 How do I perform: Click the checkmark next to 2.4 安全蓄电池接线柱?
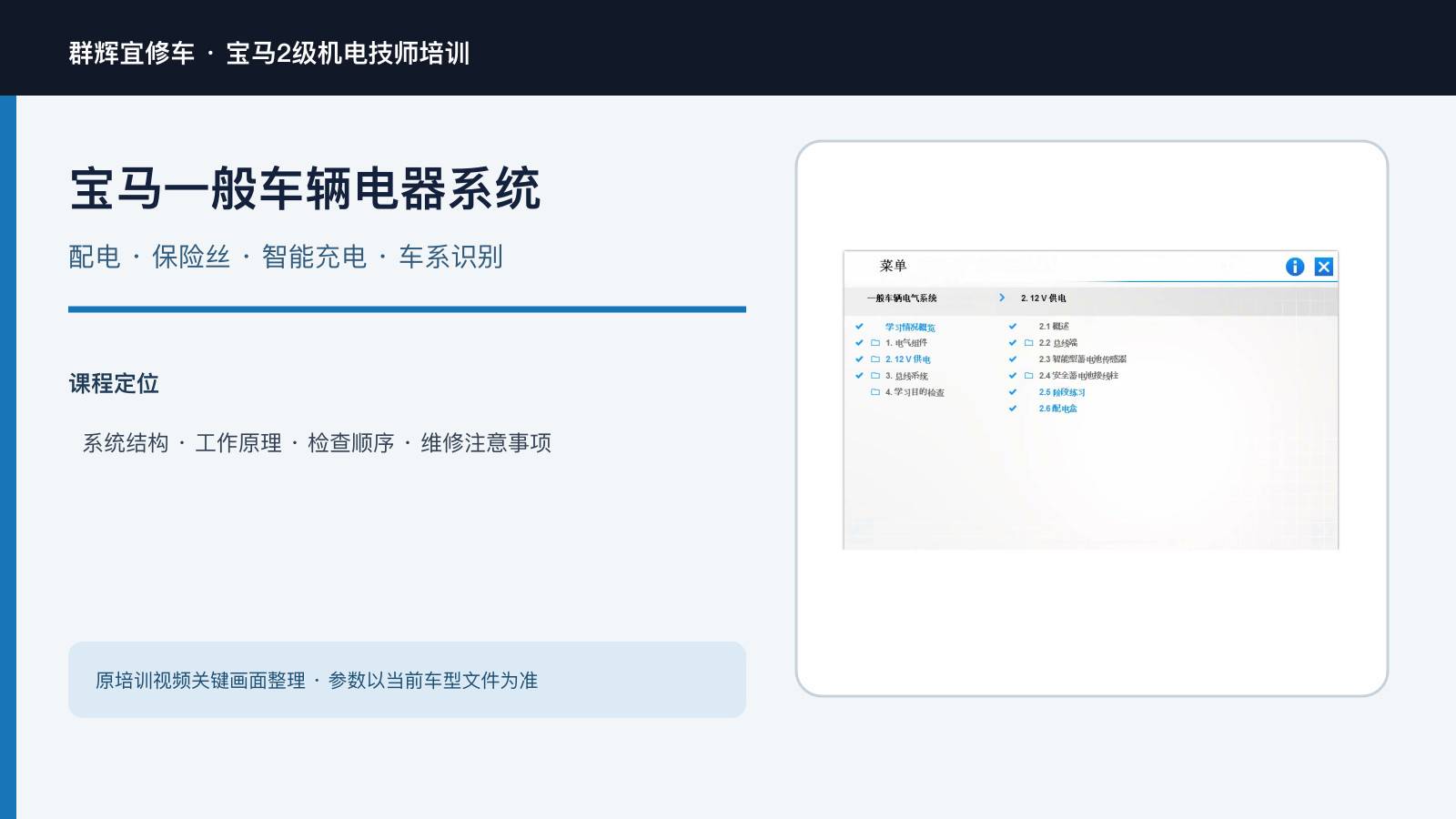pyautogui.click(x=1013, y=376)
